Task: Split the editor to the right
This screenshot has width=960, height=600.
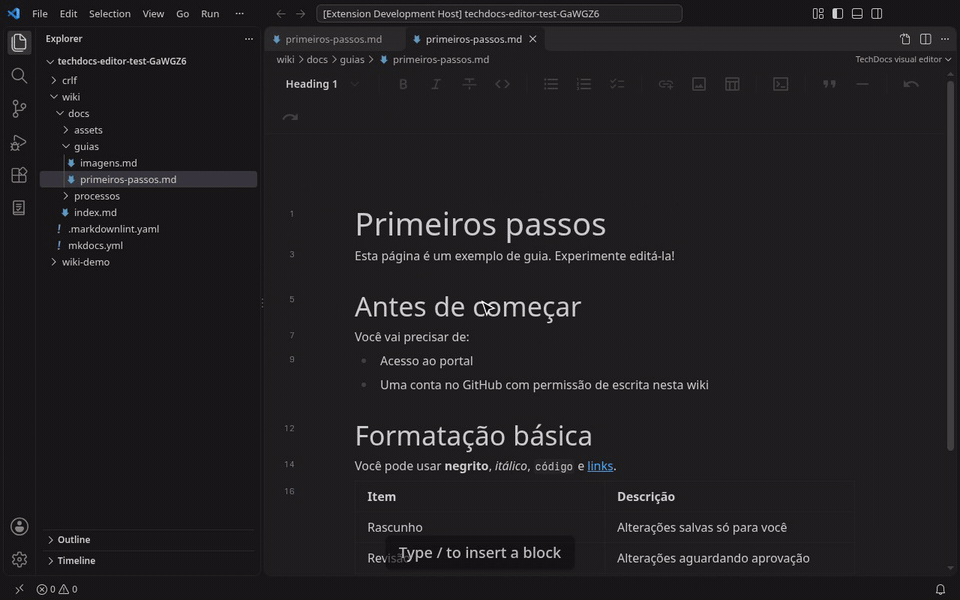Action: tap(926, 39)
